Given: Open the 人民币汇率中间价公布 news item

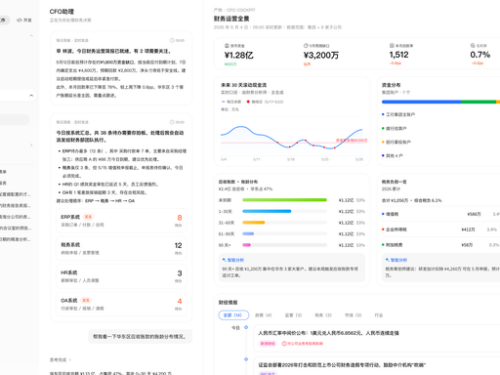Looking at the screenshot, I should click(377, 338).
